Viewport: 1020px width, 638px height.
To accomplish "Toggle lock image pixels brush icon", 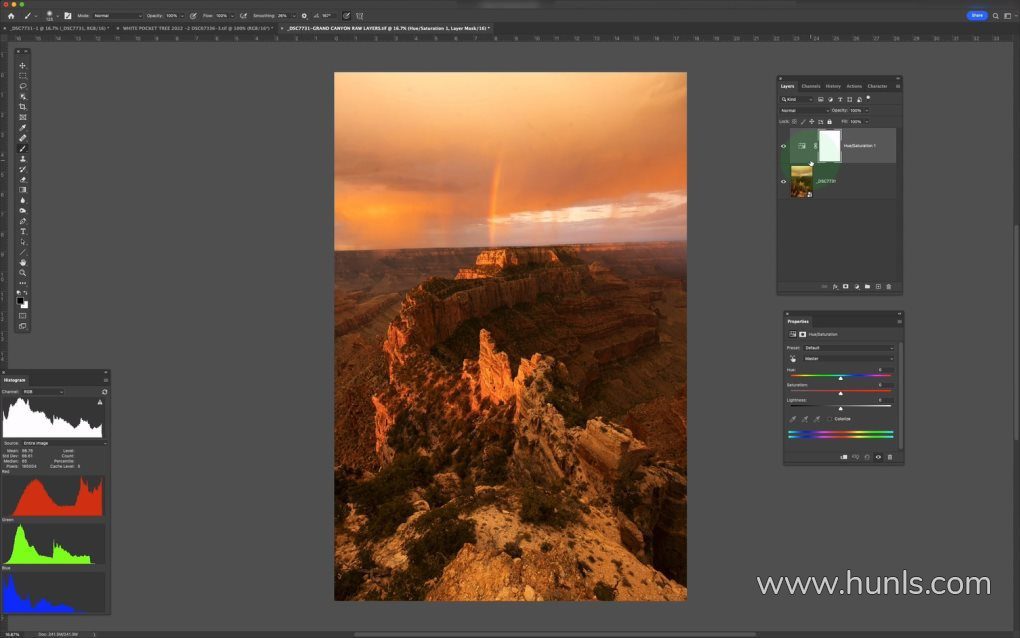I will 803,122.
